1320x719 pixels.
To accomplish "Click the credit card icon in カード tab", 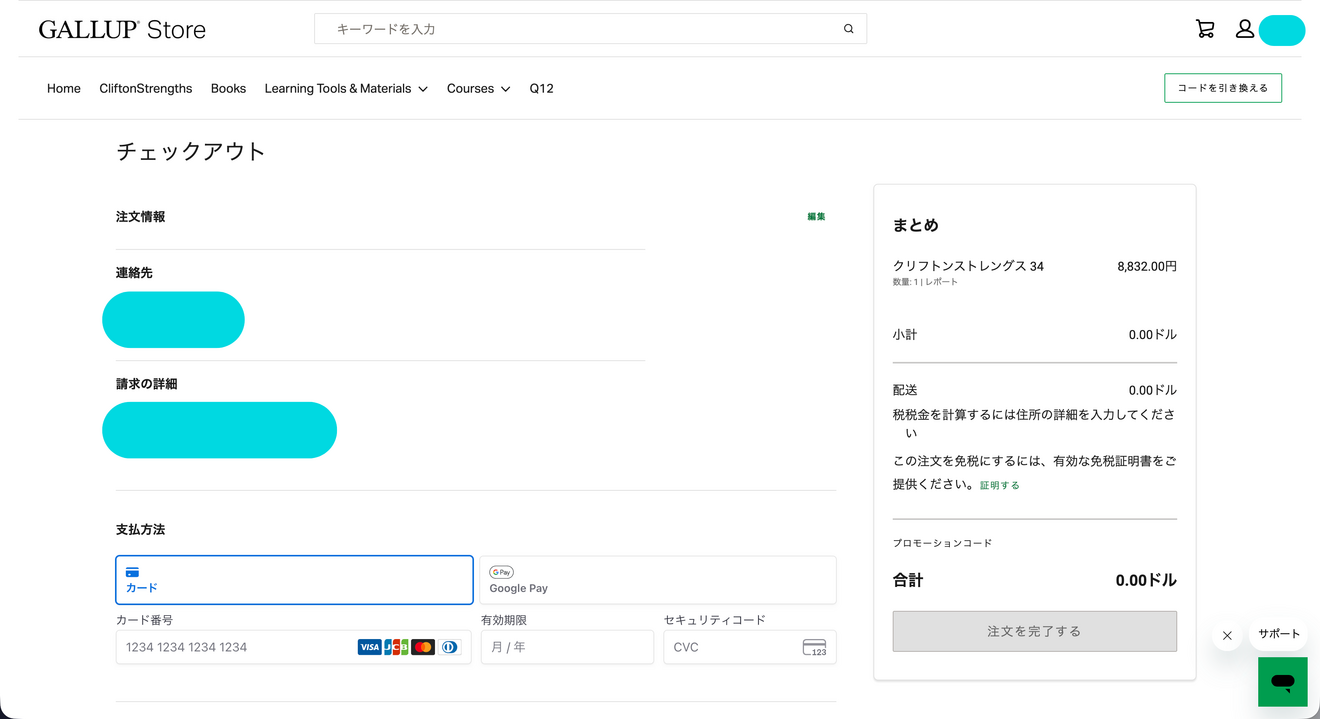I will (132, 572).
